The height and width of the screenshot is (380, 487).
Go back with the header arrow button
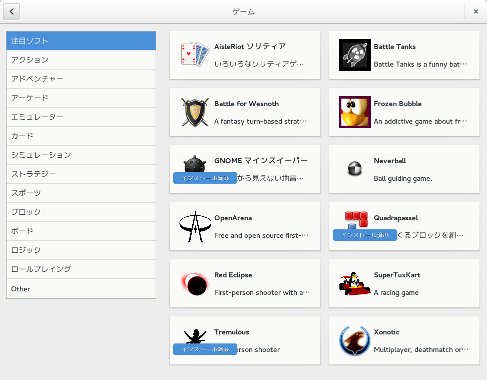pos(12,12)
